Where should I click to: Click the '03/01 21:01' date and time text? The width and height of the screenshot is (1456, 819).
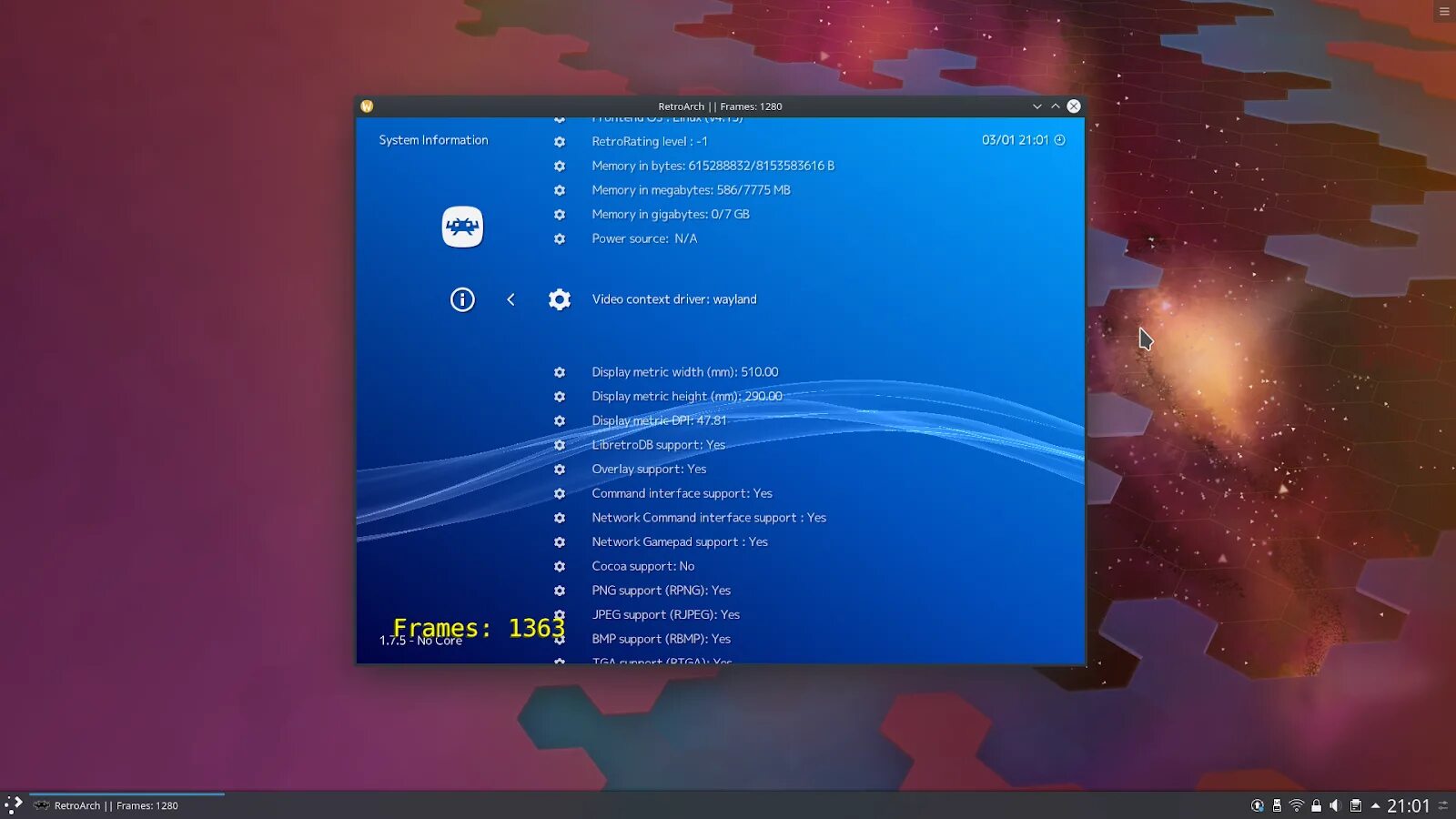coord(1015,140)
